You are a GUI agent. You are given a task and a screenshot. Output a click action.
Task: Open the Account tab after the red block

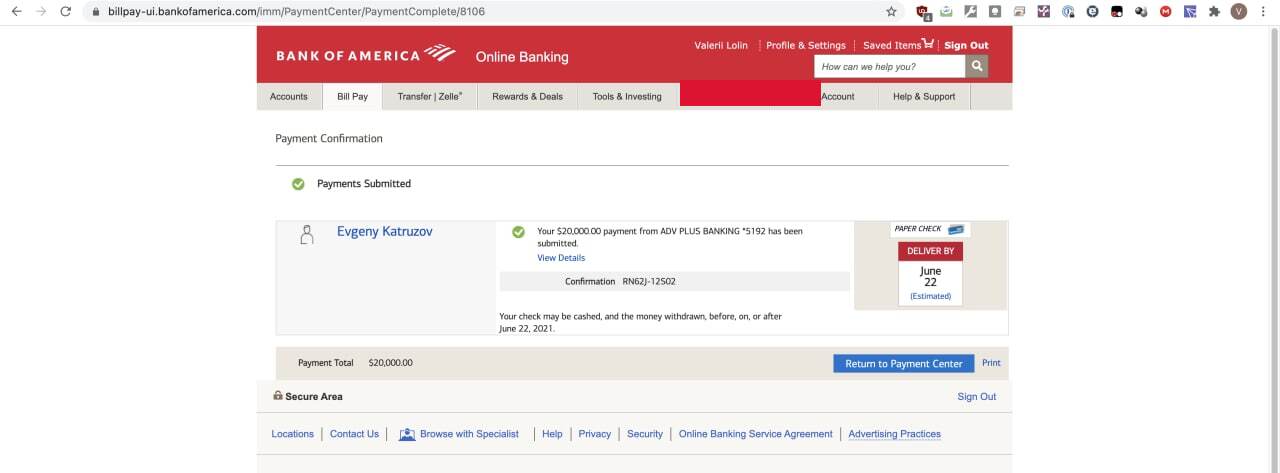[838, 97]
